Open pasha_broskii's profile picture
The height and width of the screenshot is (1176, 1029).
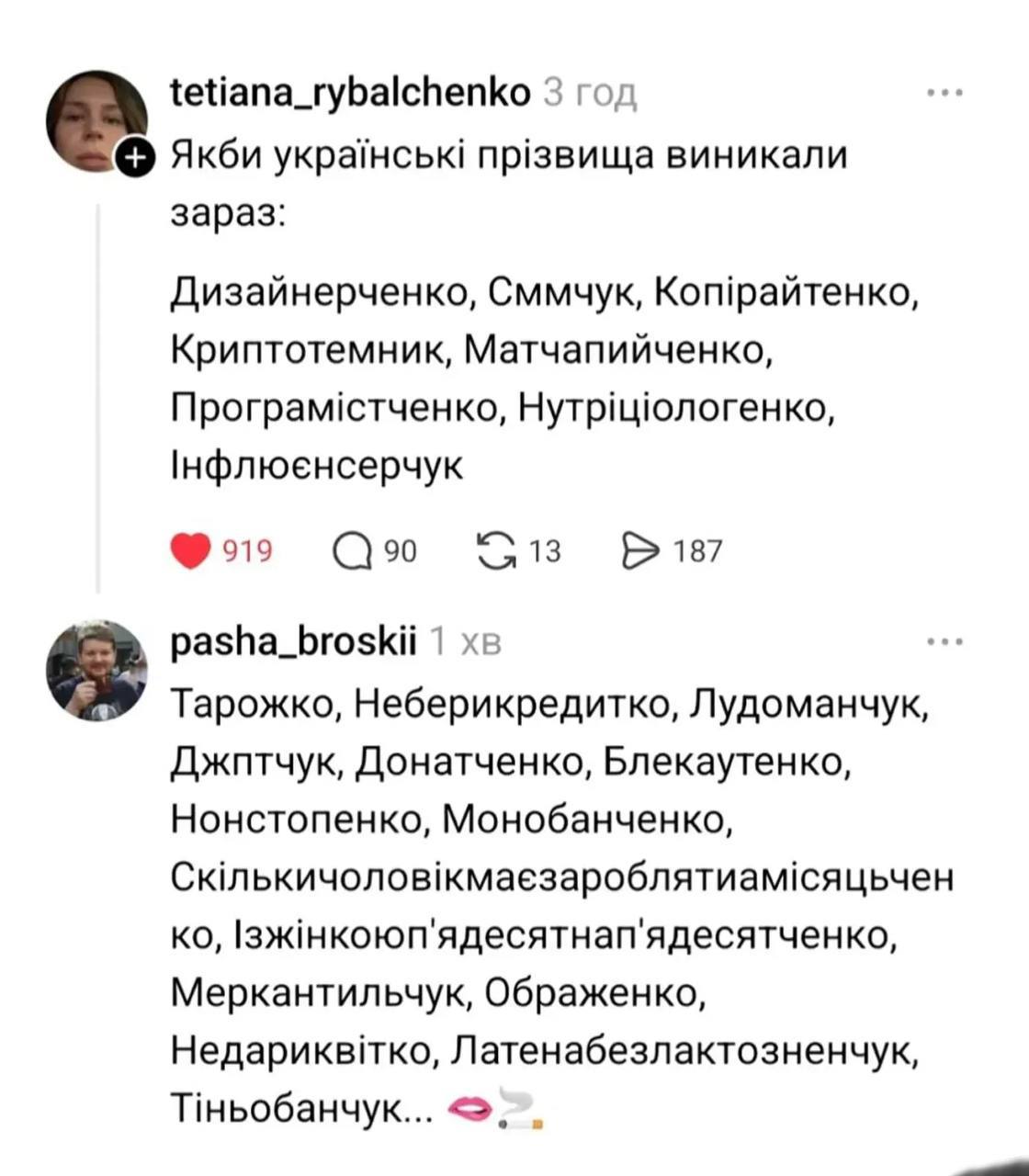(x=96, y=669)
